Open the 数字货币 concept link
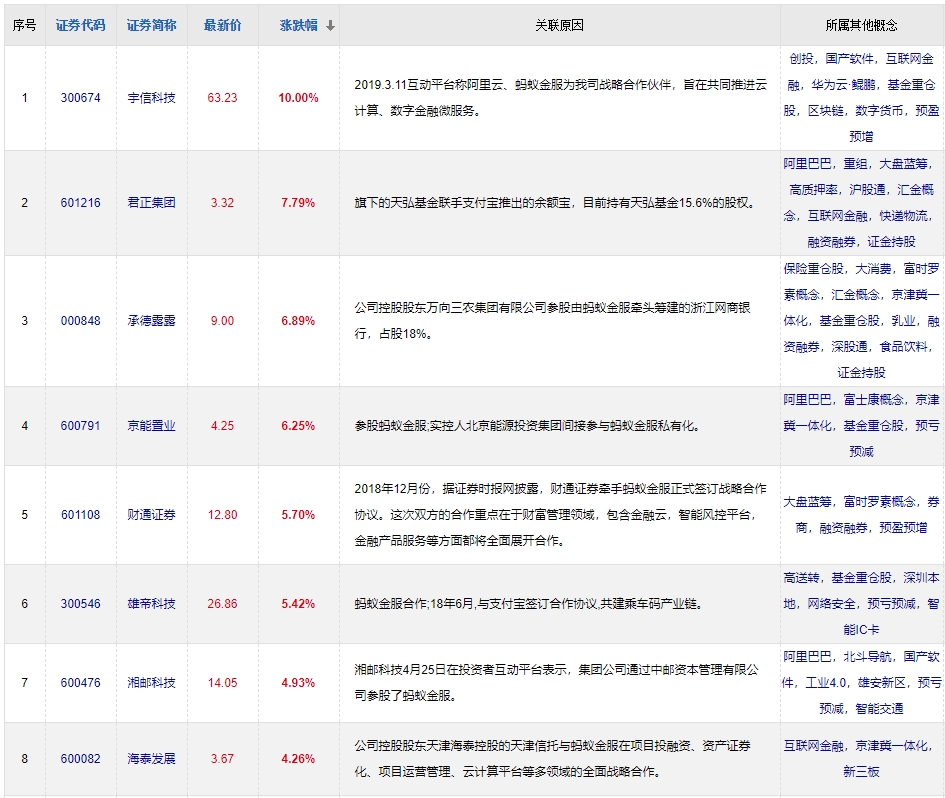 pyautogui.click(x=879, y=111)
